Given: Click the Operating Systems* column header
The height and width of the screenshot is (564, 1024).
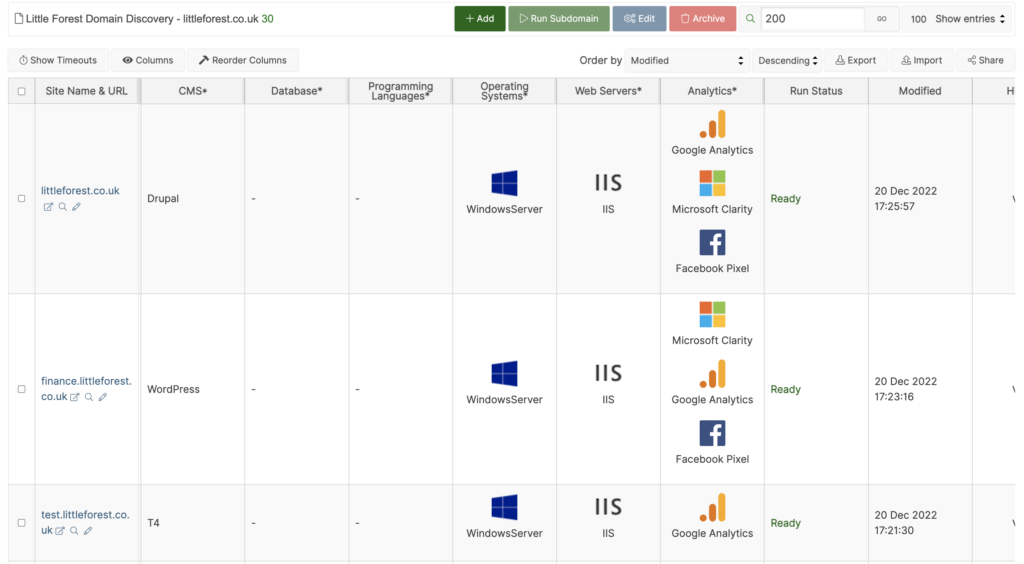Looking at the screenshot, I should click(504, 91).
